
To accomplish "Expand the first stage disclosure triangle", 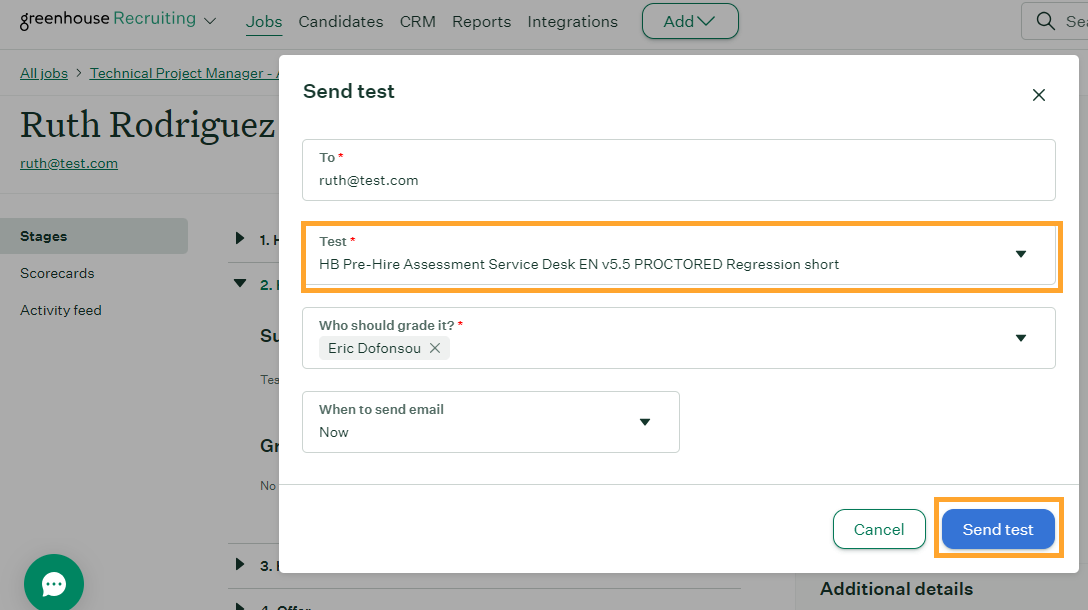I will 240,238.
